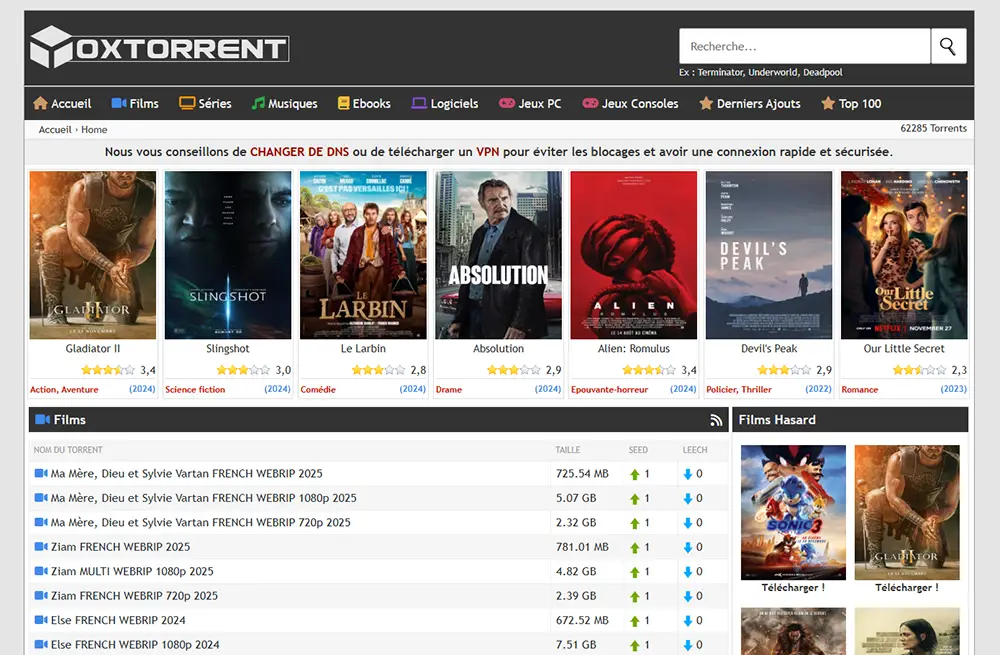Click camera icon for Else FRENCH WEBRIP 2024
Screen dimensions: 1000x655
click(41, 620)
